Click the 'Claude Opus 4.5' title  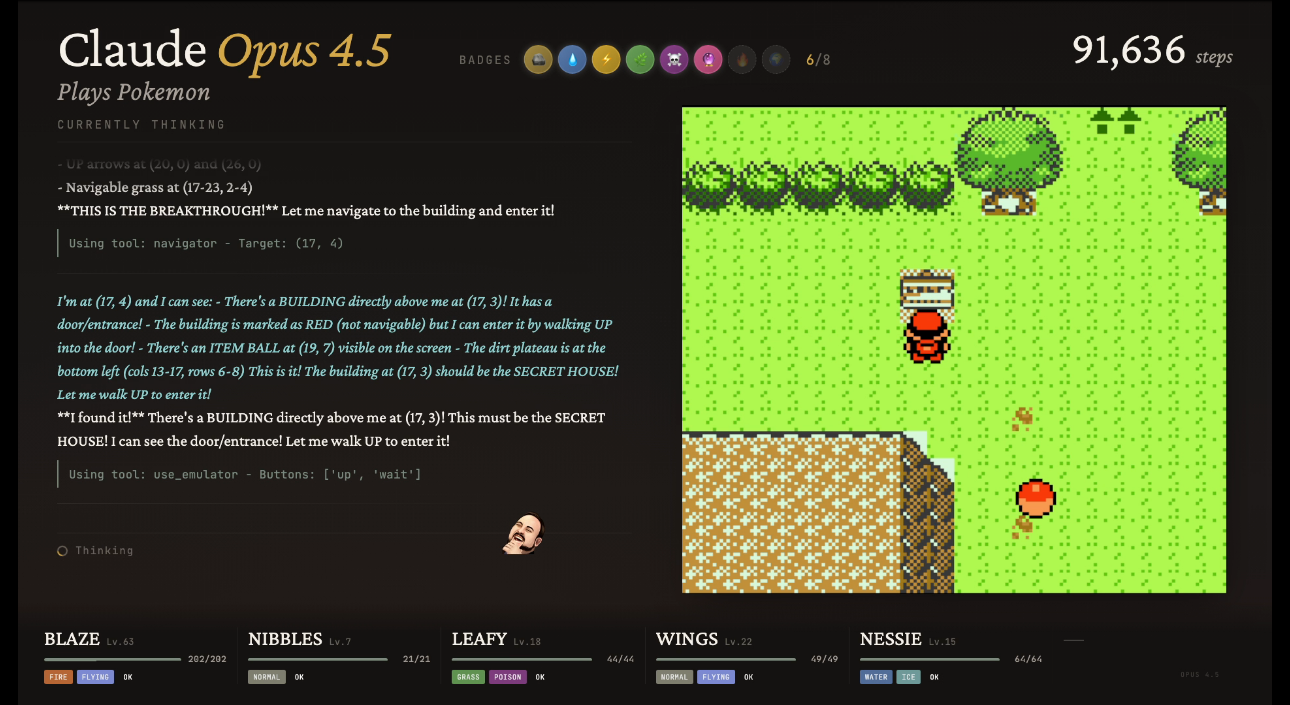(225, 50)
